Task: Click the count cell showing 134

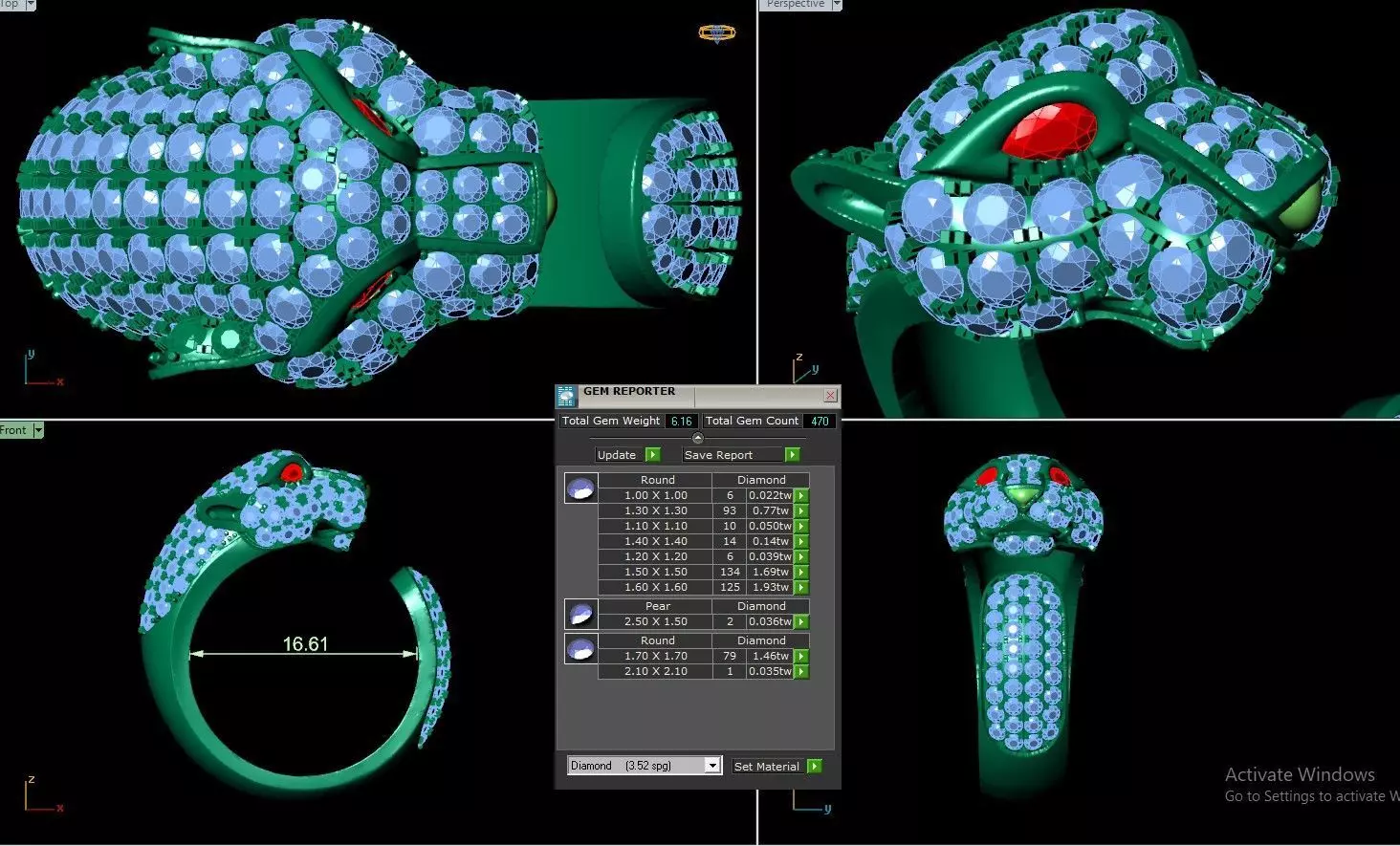Action: pos(730,572)
